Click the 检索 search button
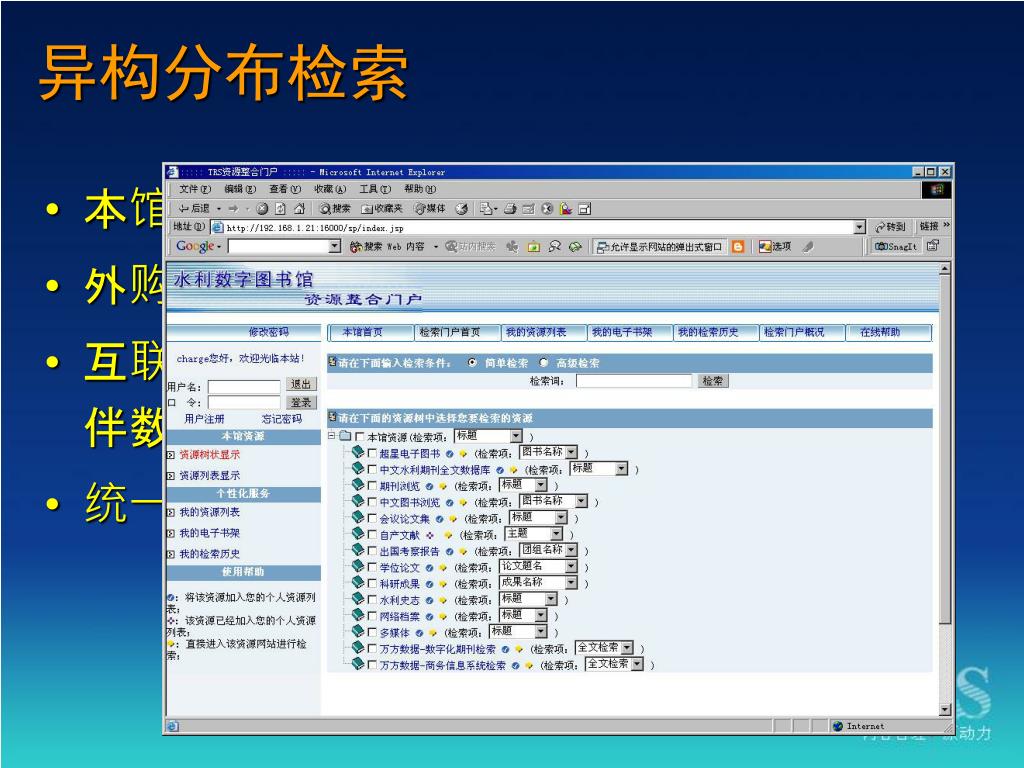Viewport: 1024px width, 768px height. tap(712, 381)
